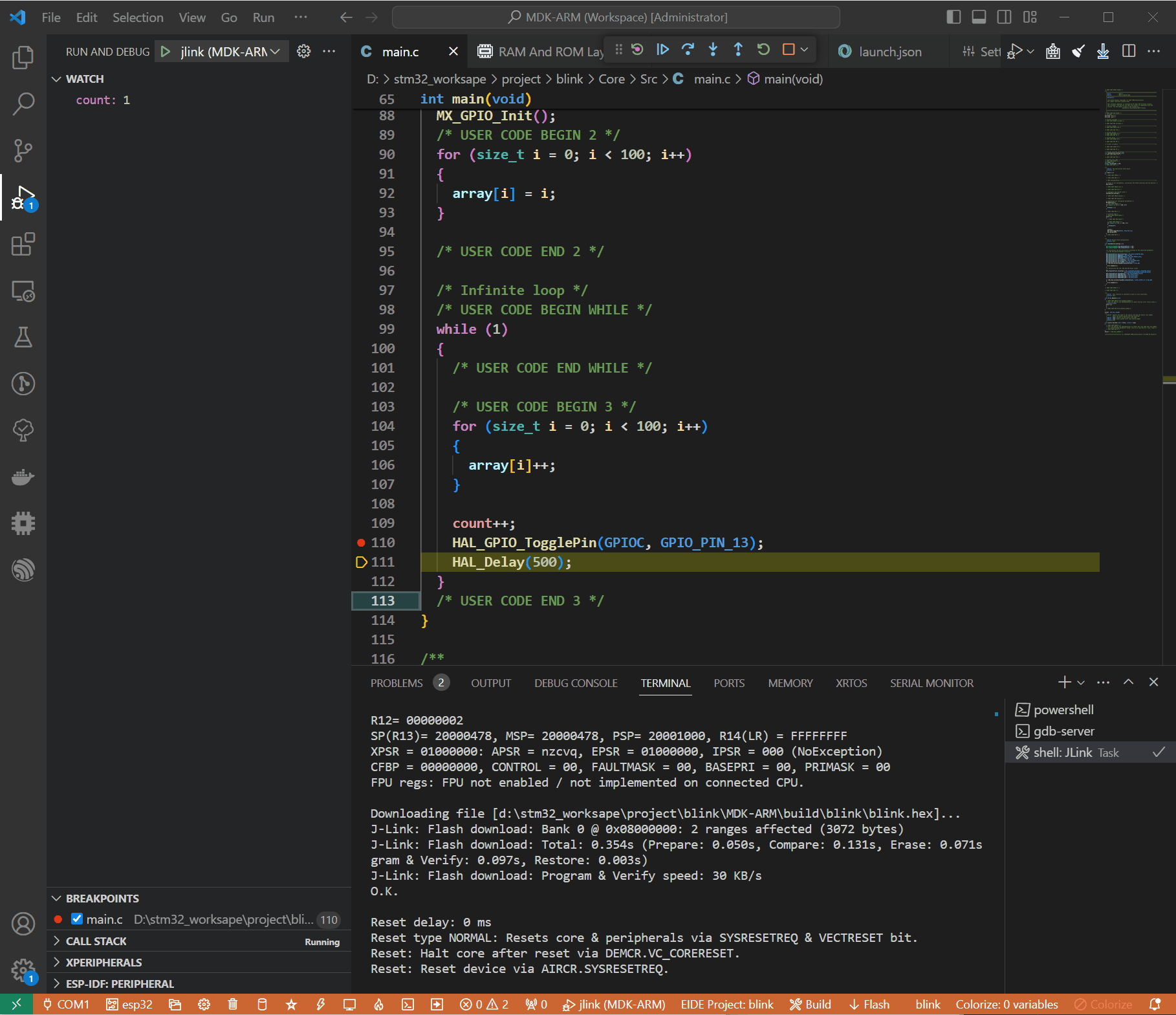The image size is (1176, 1015).
Task: Open the Testing flask view
Action: [x=23, y=337]
